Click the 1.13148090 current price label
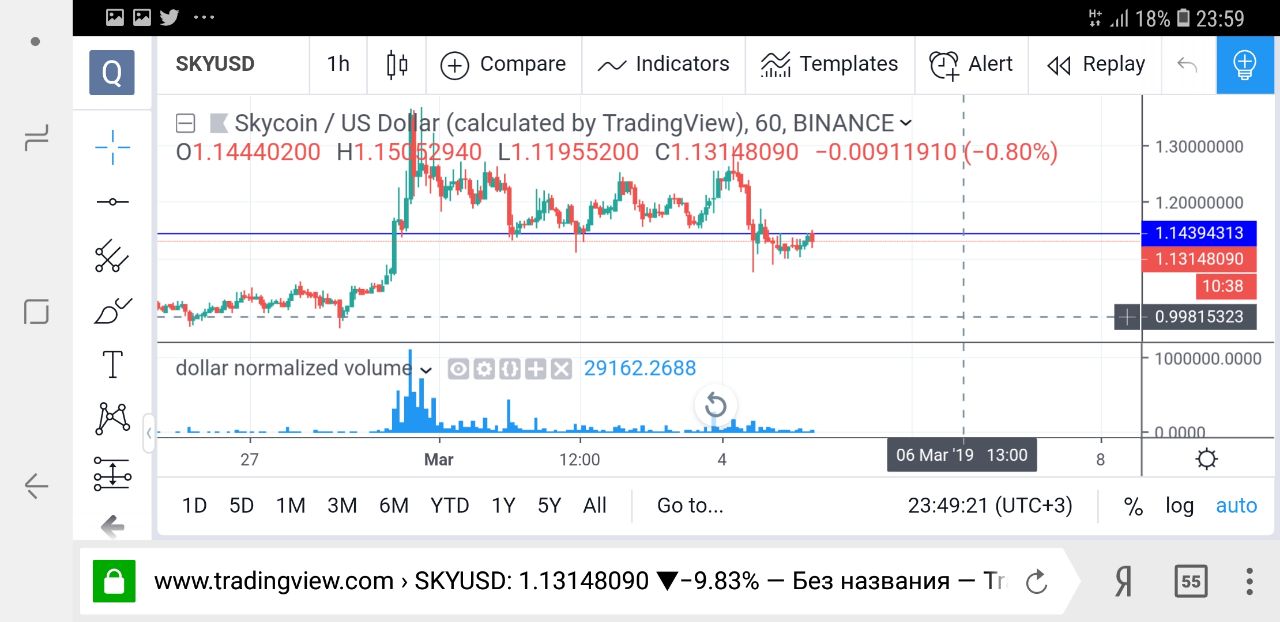The height and width of the screenshot is (622, 1280). 1198,259
